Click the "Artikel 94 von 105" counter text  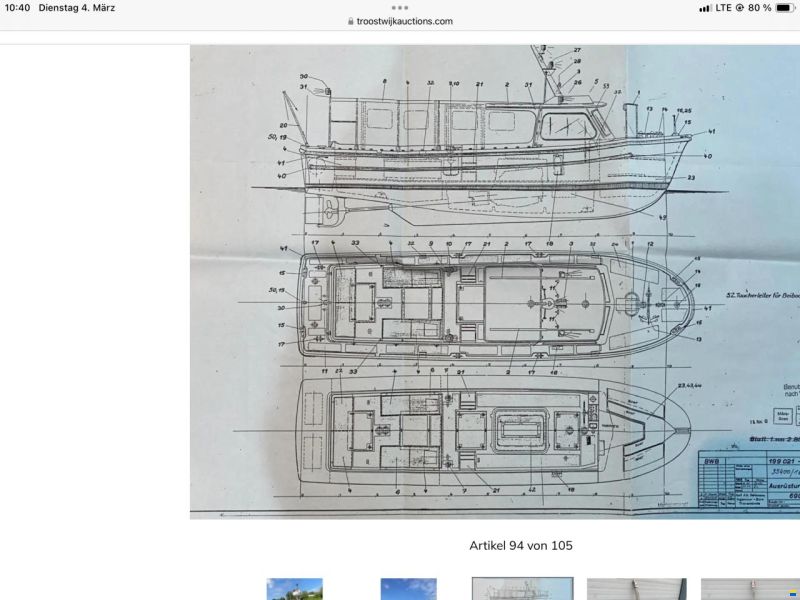pyautogui.click(x=521, y=545)
